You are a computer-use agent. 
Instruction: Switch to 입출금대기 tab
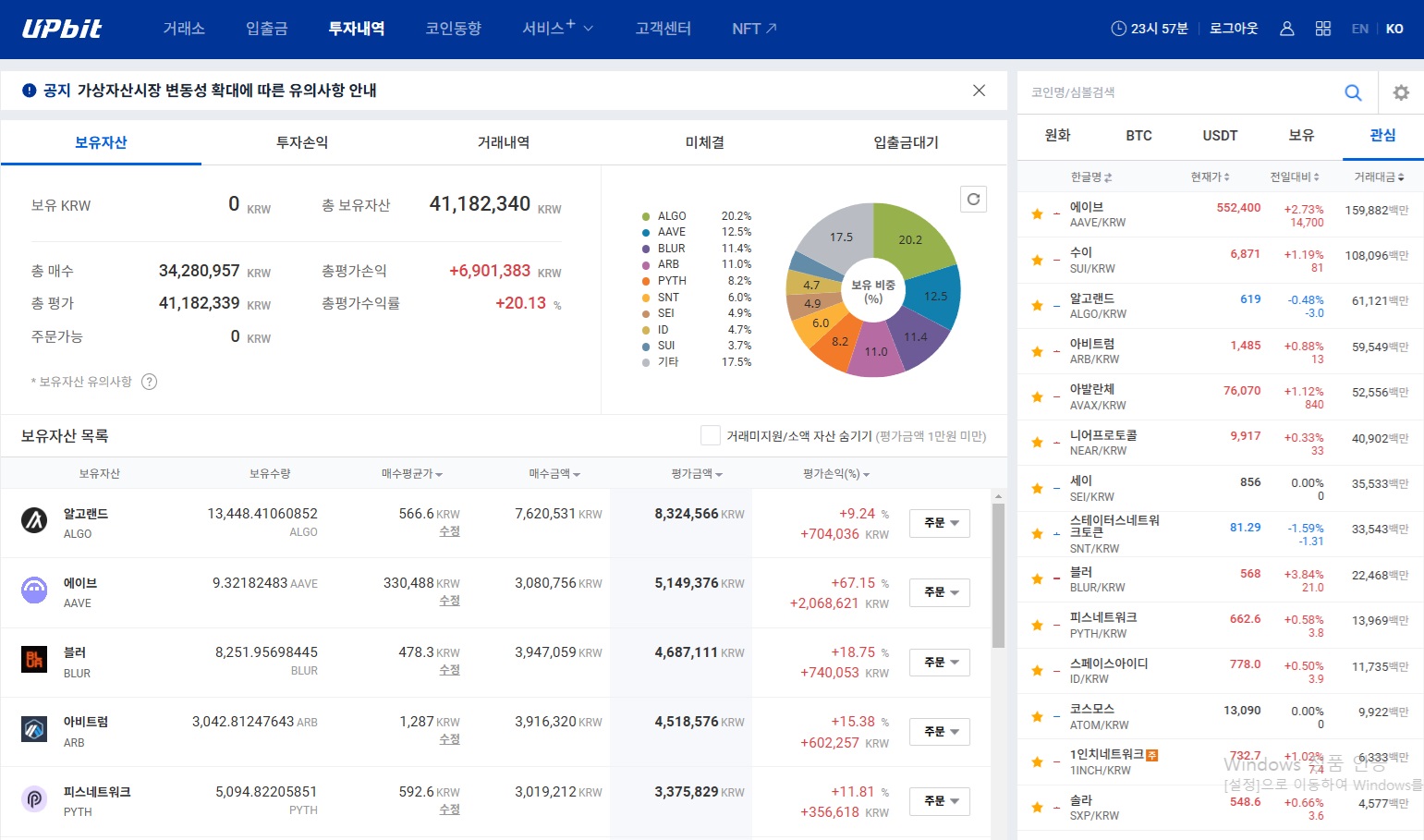pos(907,142)
